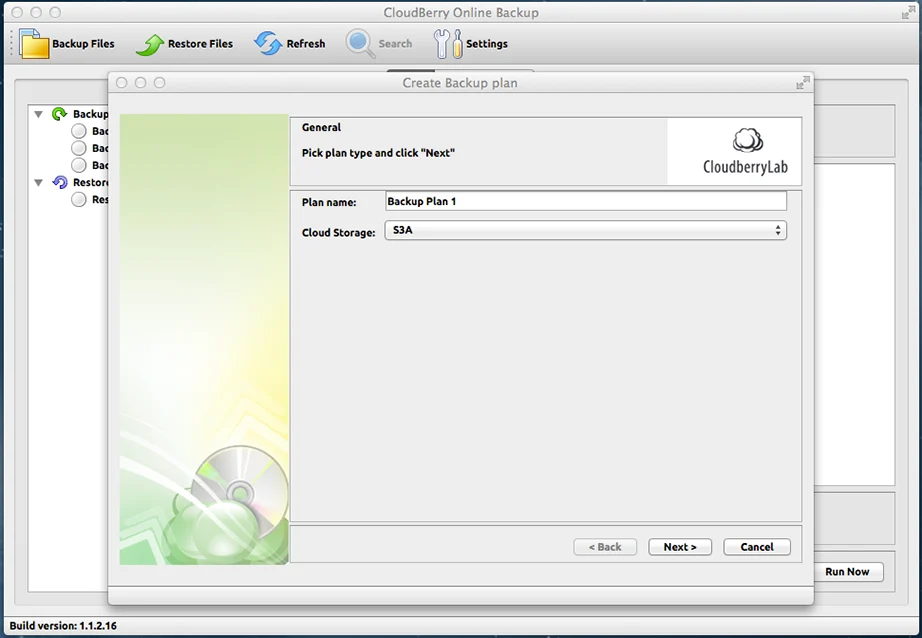Screen dimensions: 922x638
Task: Select the radio button under Restore
Action: coord(79,200)
